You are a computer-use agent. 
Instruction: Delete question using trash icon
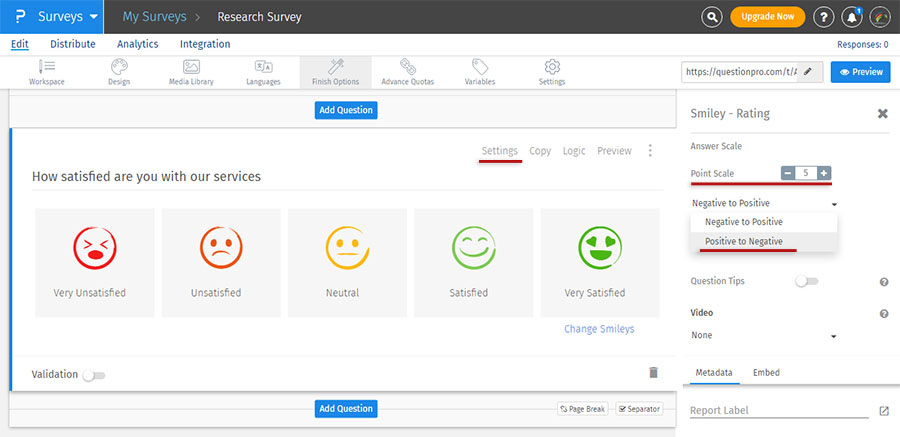point(653,372)
